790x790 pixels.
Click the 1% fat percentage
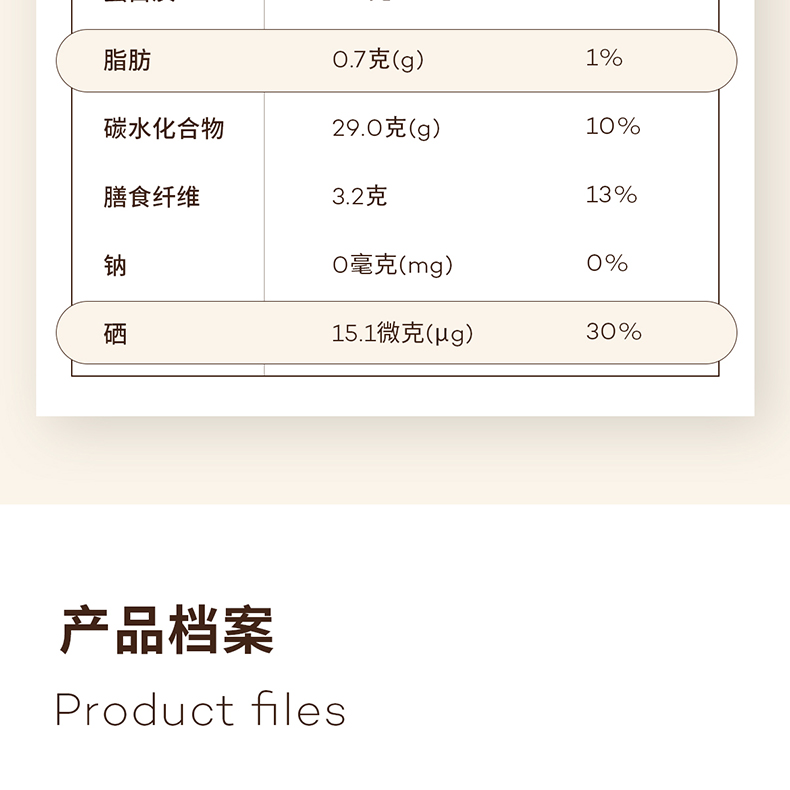point(604,59)
